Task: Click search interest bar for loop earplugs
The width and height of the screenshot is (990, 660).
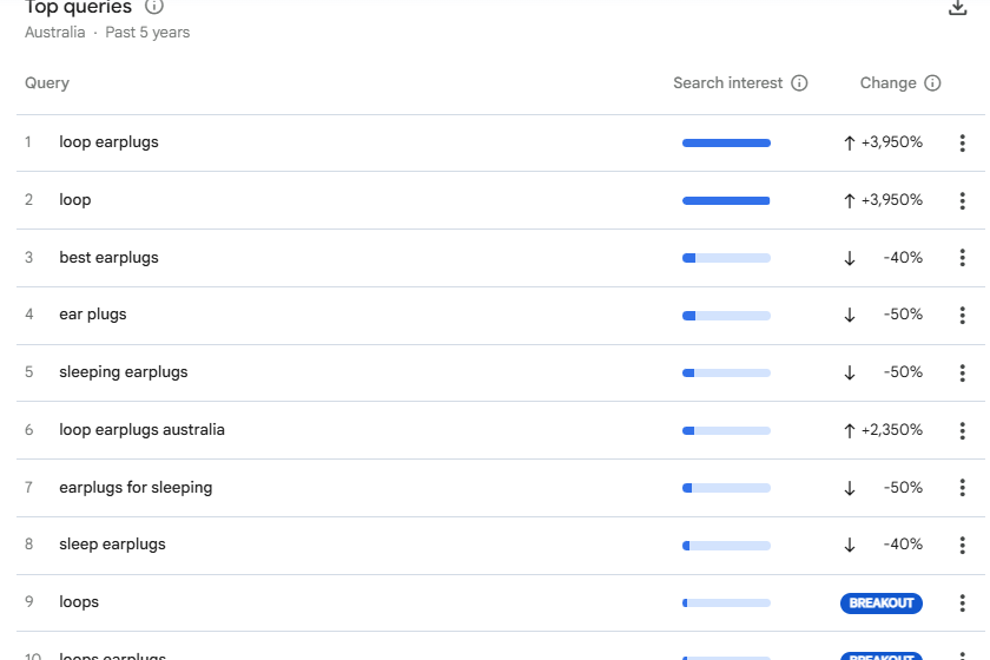Action: pyautogui.click(x=726, y=143)
